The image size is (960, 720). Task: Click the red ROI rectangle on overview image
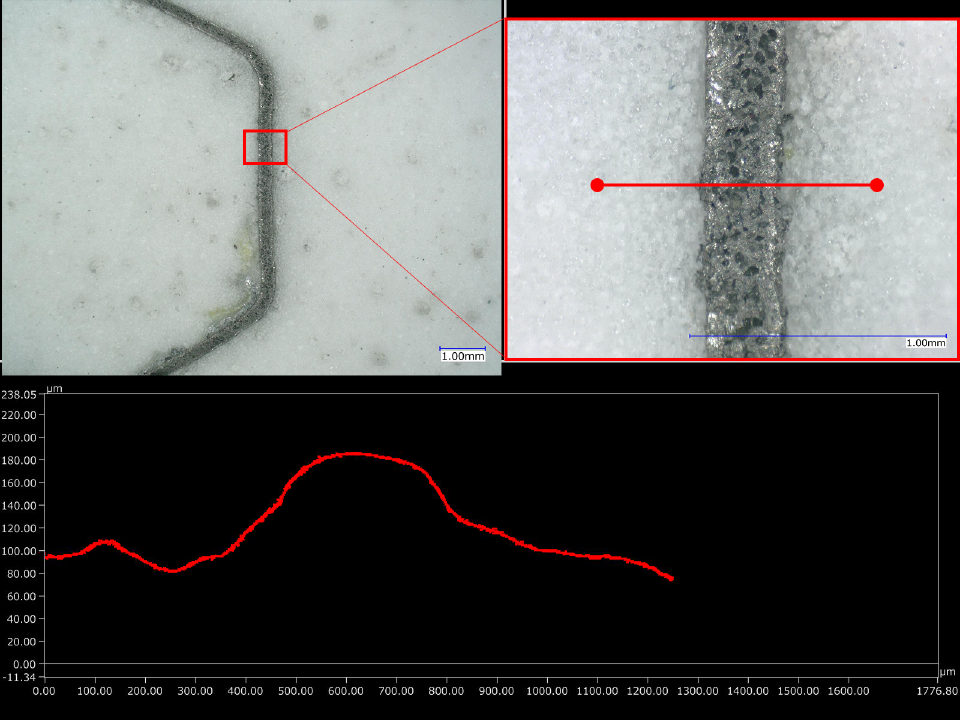[265, 147]
